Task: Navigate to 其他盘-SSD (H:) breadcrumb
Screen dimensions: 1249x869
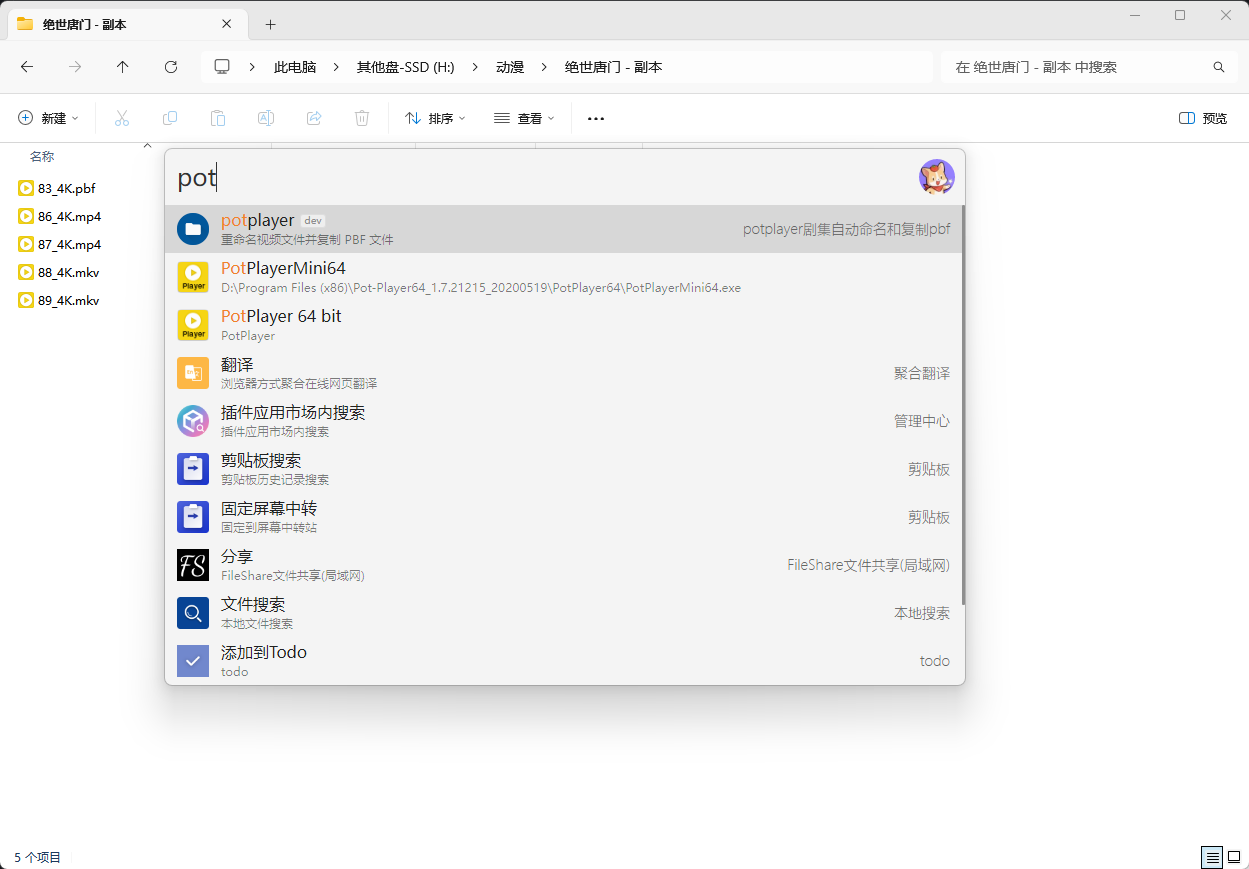Action: (406, 67)
